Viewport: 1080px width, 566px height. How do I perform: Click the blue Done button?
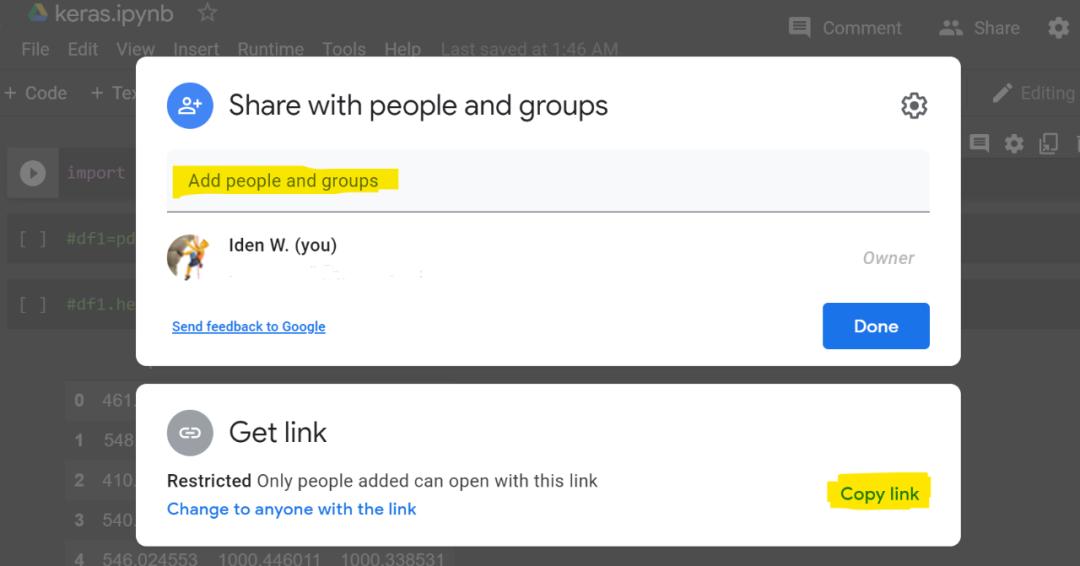[876, 326]
